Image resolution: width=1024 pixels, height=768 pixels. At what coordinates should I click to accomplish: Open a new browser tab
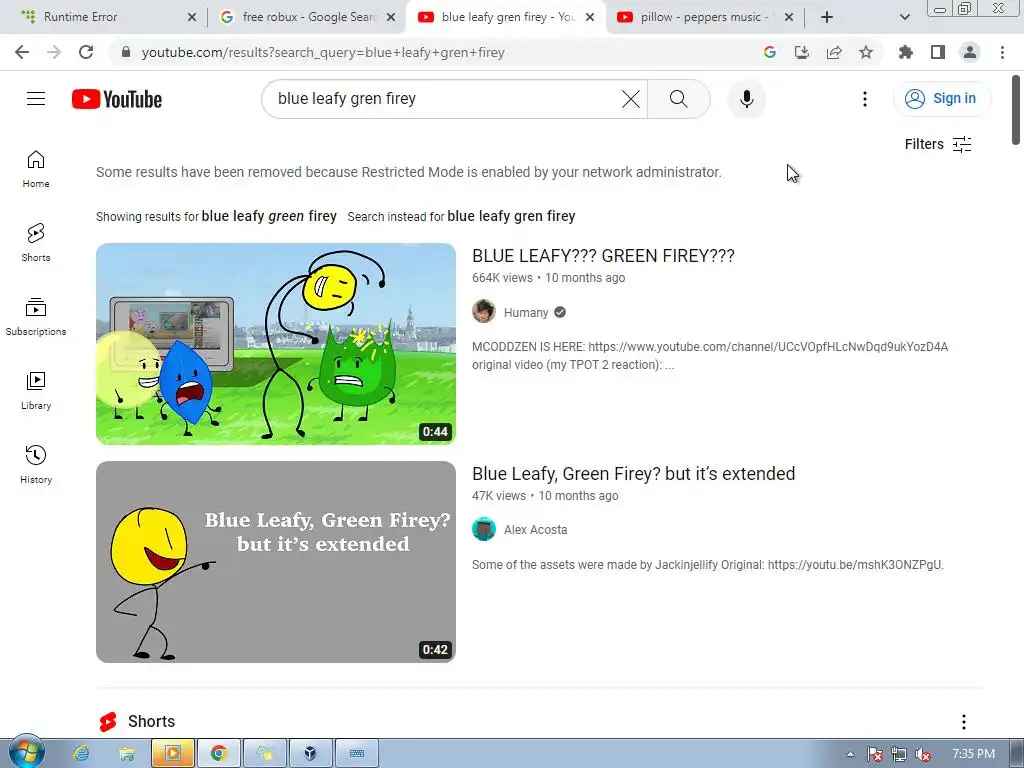click(827, 17)
